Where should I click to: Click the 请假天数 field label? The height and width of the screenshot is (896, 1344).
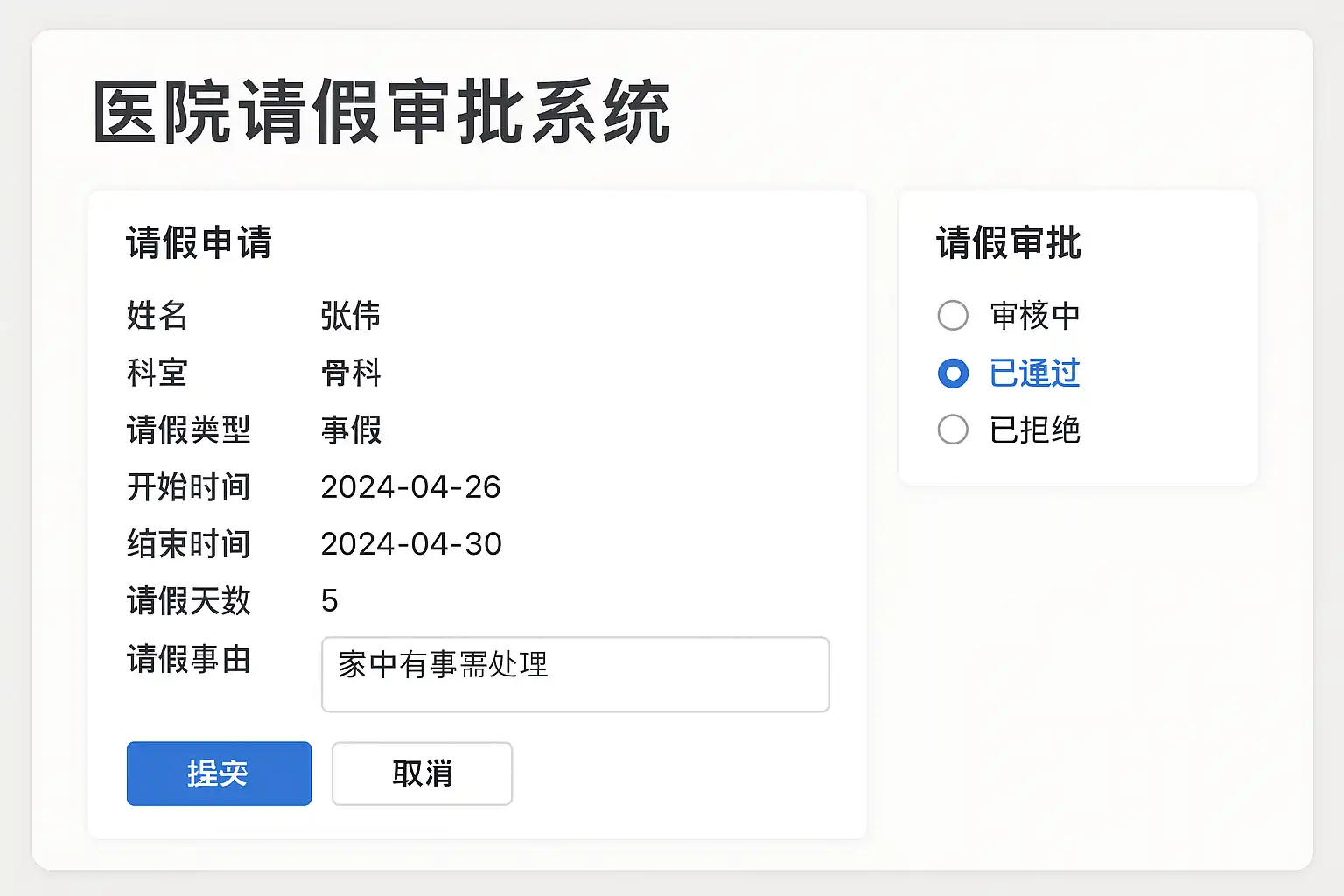(x=188, y=601)
